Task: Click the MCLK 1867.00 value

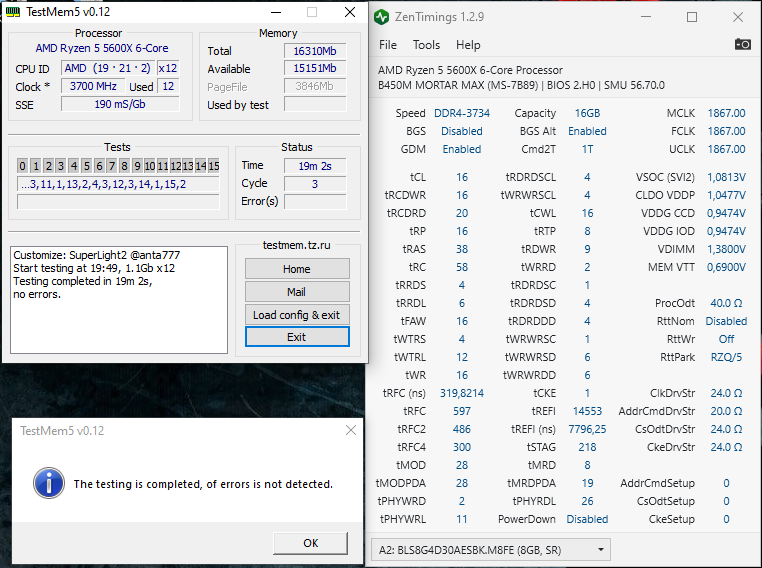Action: coord(726,113)
